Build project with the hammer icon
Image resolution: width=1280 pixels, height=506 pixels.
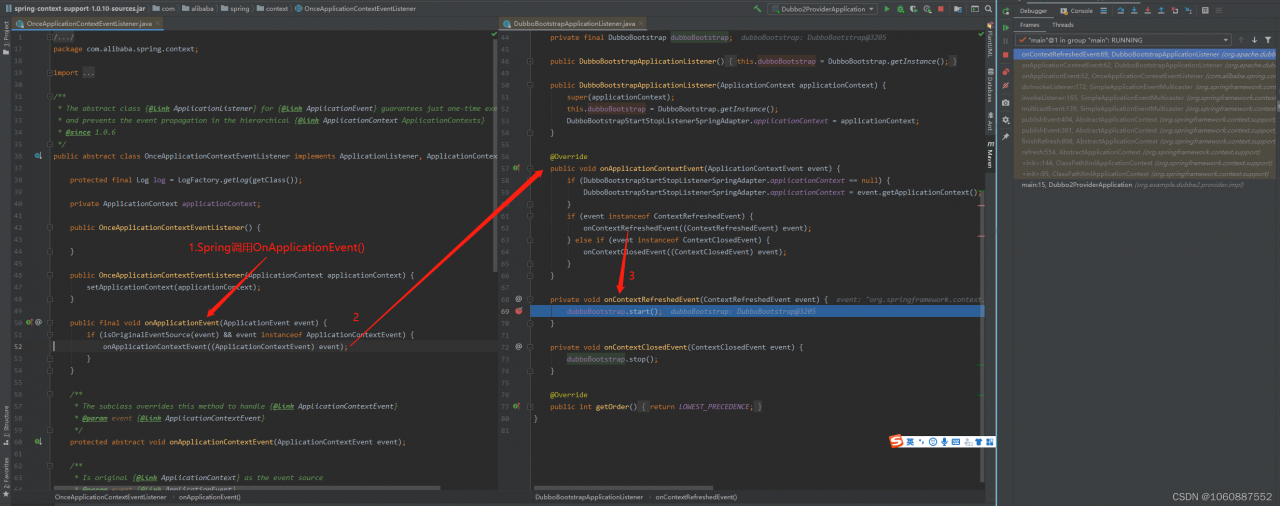pyautogui.click(x=758, y=9)
